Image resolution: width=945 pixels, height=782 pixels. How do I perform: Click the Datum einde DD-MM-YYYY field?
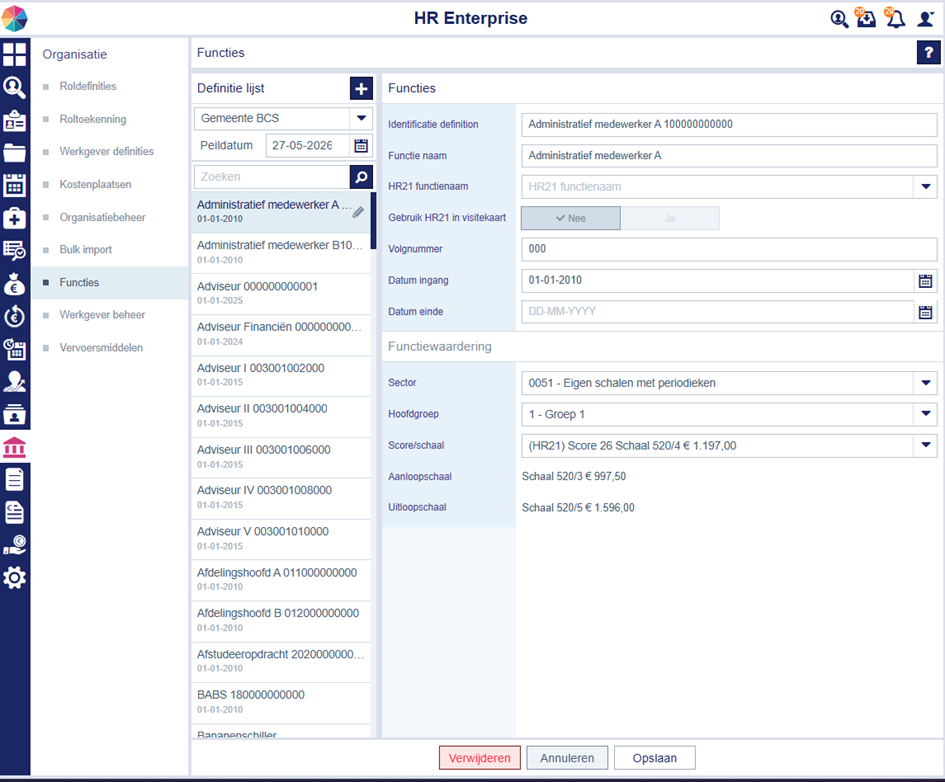(718, 311)
